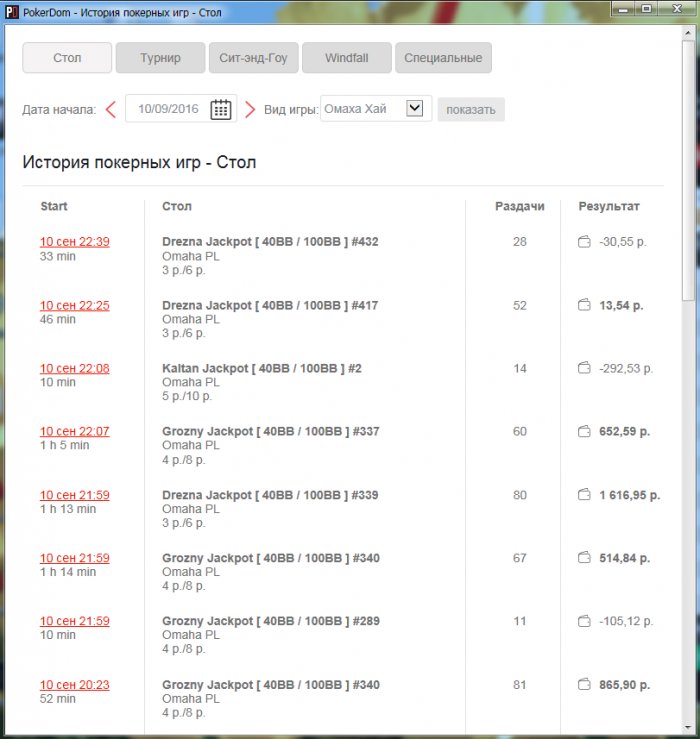
Task: Expand the Вид игры dropdown arrow
Action: [x=414, y=108]
